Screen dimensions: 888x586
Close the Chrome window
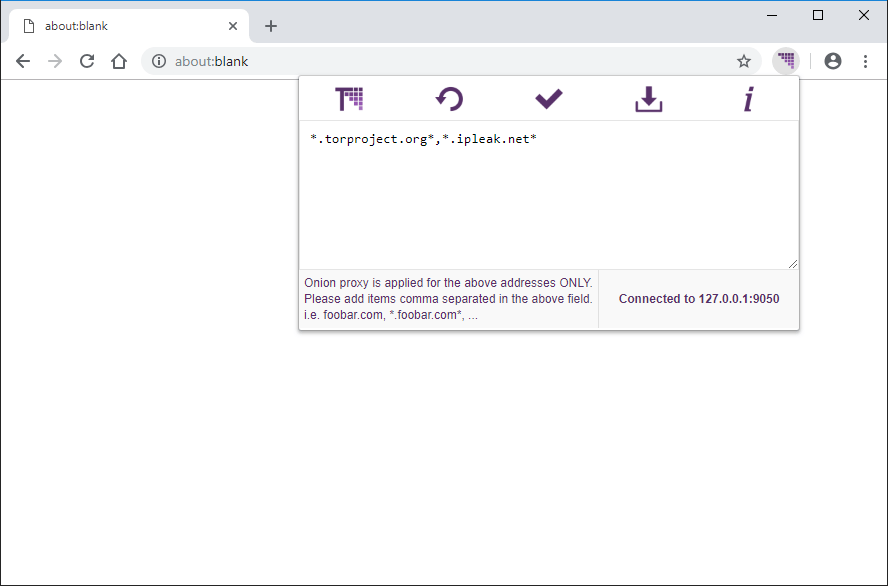click(x=864, y=15)
